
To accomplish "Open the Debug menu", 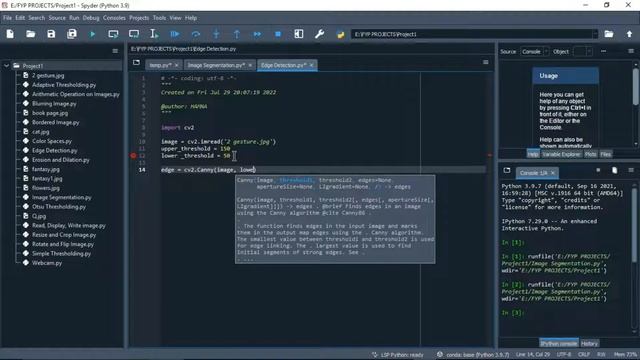I will (x=91, y=18).
